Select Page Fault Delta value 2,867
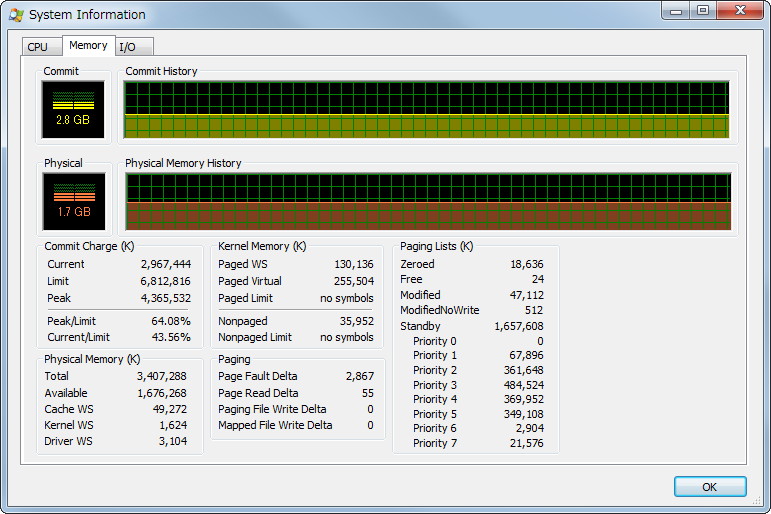Image resolution: width=771 pixels, height=514 pixels. pos(359,376)
